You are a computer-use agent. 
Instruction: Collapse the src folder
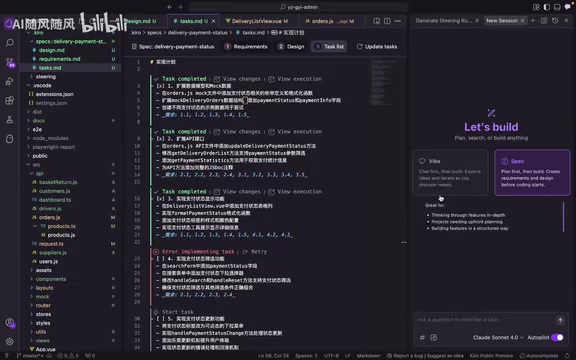[36, 165]
